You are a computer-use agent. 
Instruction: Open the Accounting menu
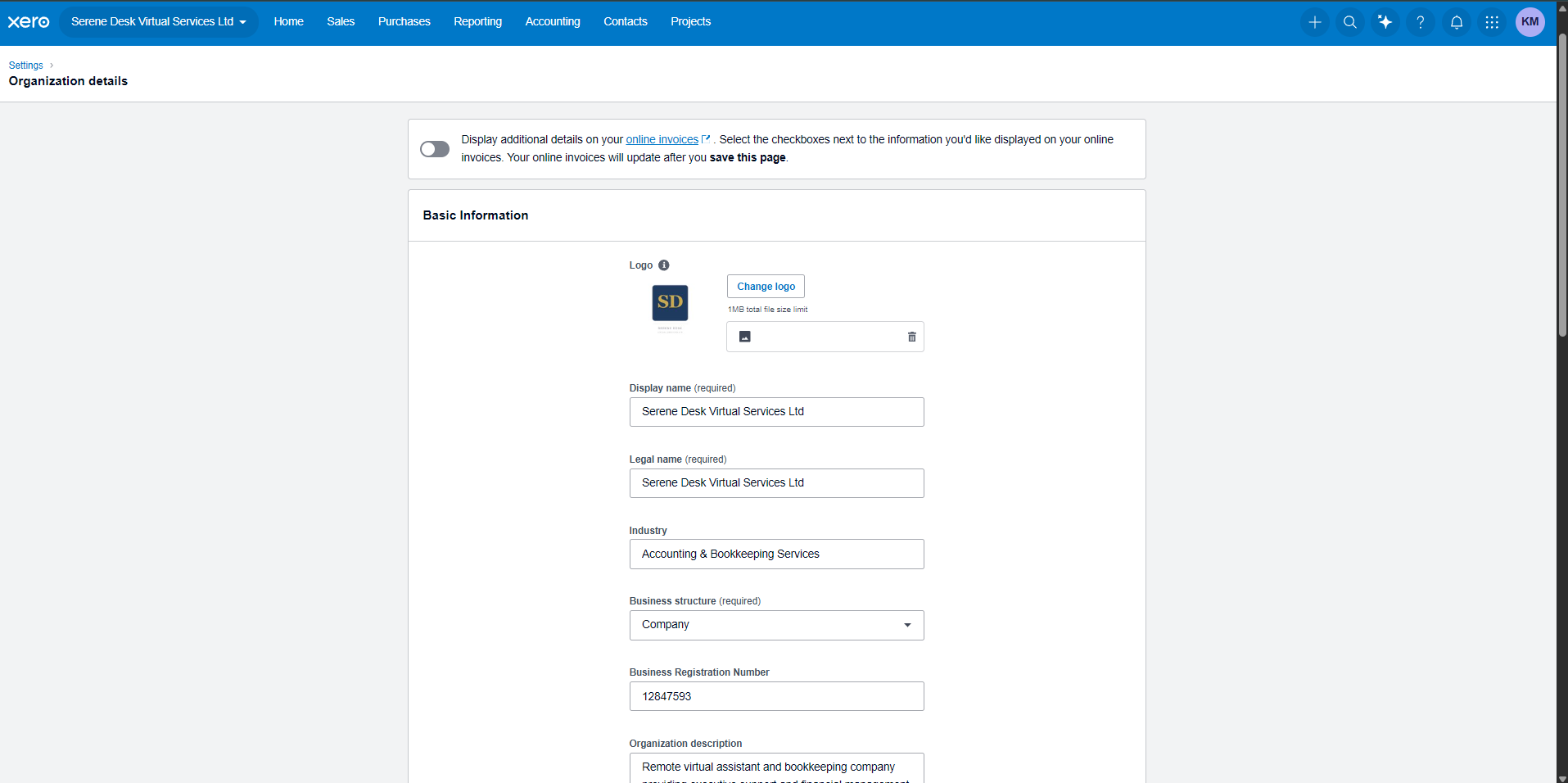[553, 22]
